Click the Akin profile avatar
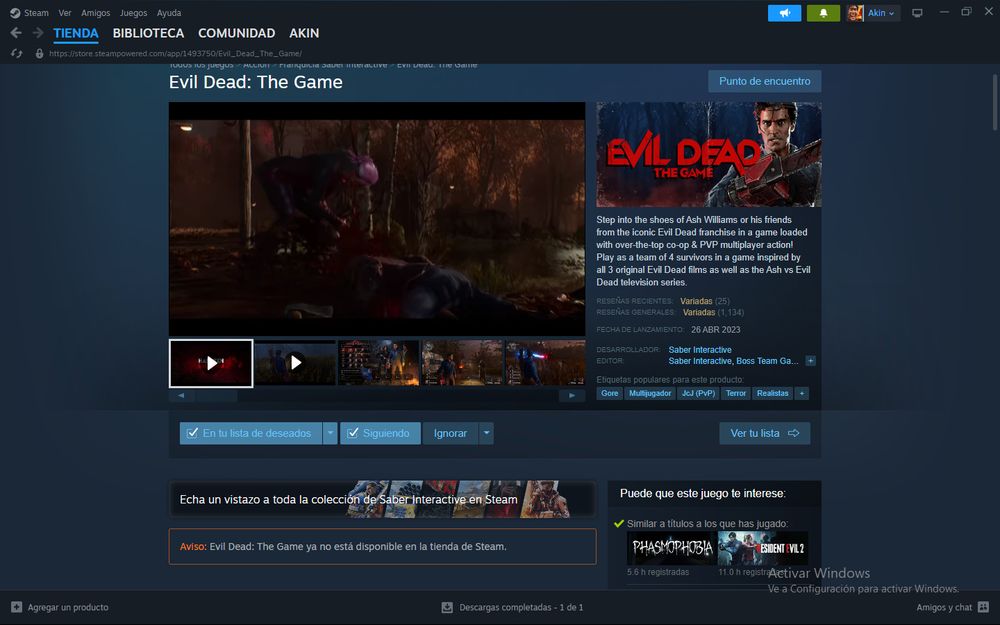This screenshot has width=1000, height=625. point(855,13)
